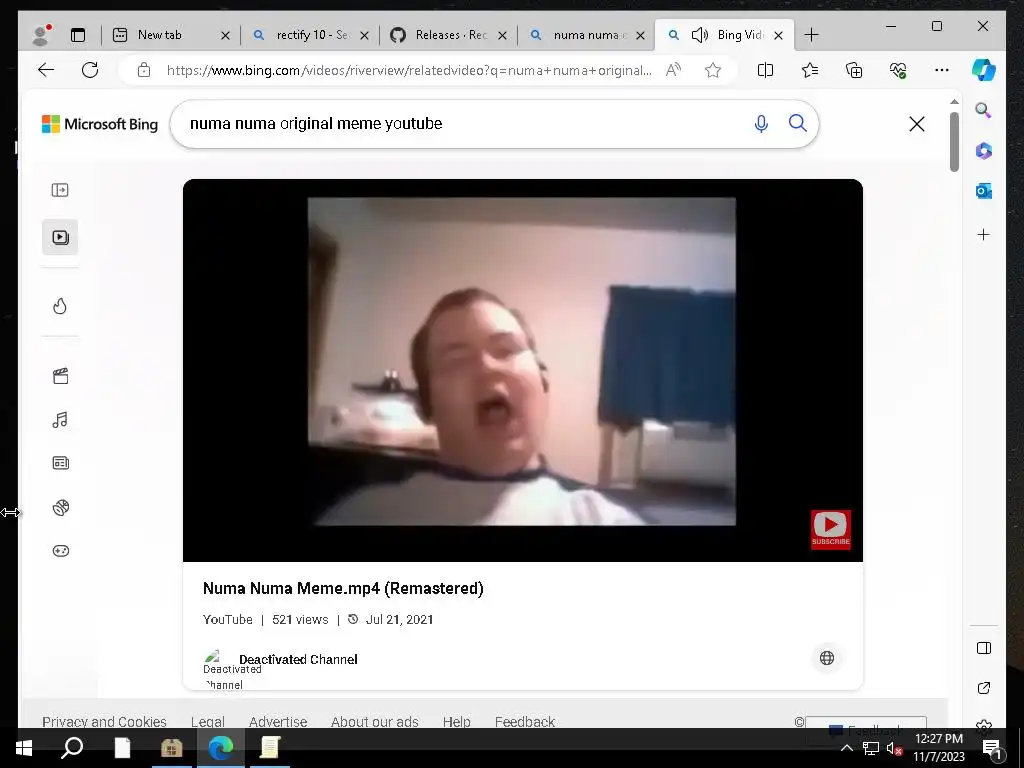Switch to the New tab tab

169,35
